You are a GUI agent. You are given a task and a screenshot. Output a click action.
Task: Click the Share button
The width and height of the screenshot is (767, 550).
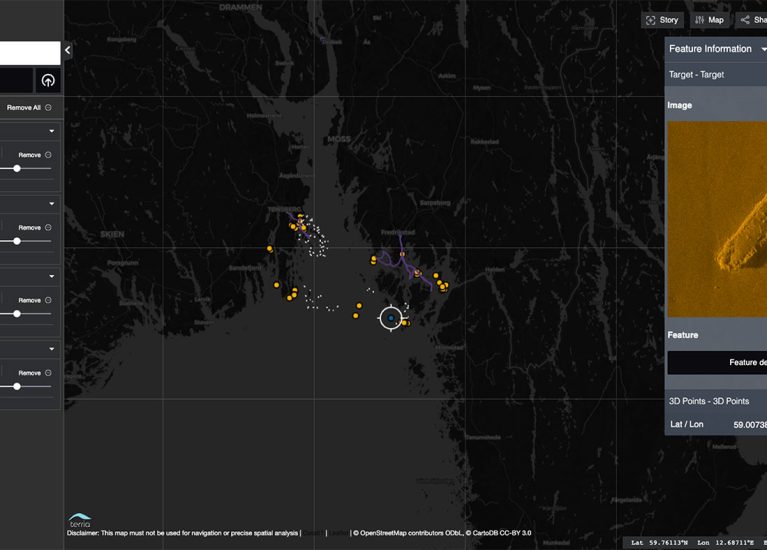[752, 20]
